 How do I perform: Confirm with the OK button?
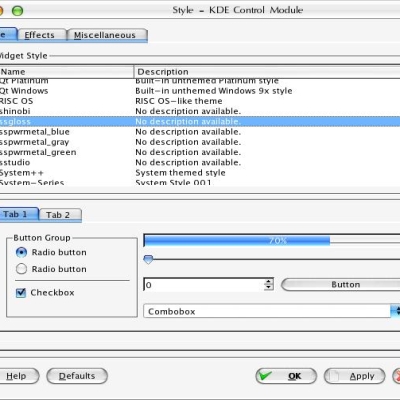coord(286,376)
